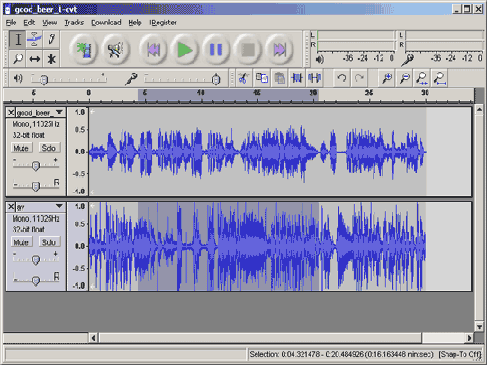The image size is (487, 365).
Task: Click the horizontal scrollbar right arrow
Action: [469, 338]
